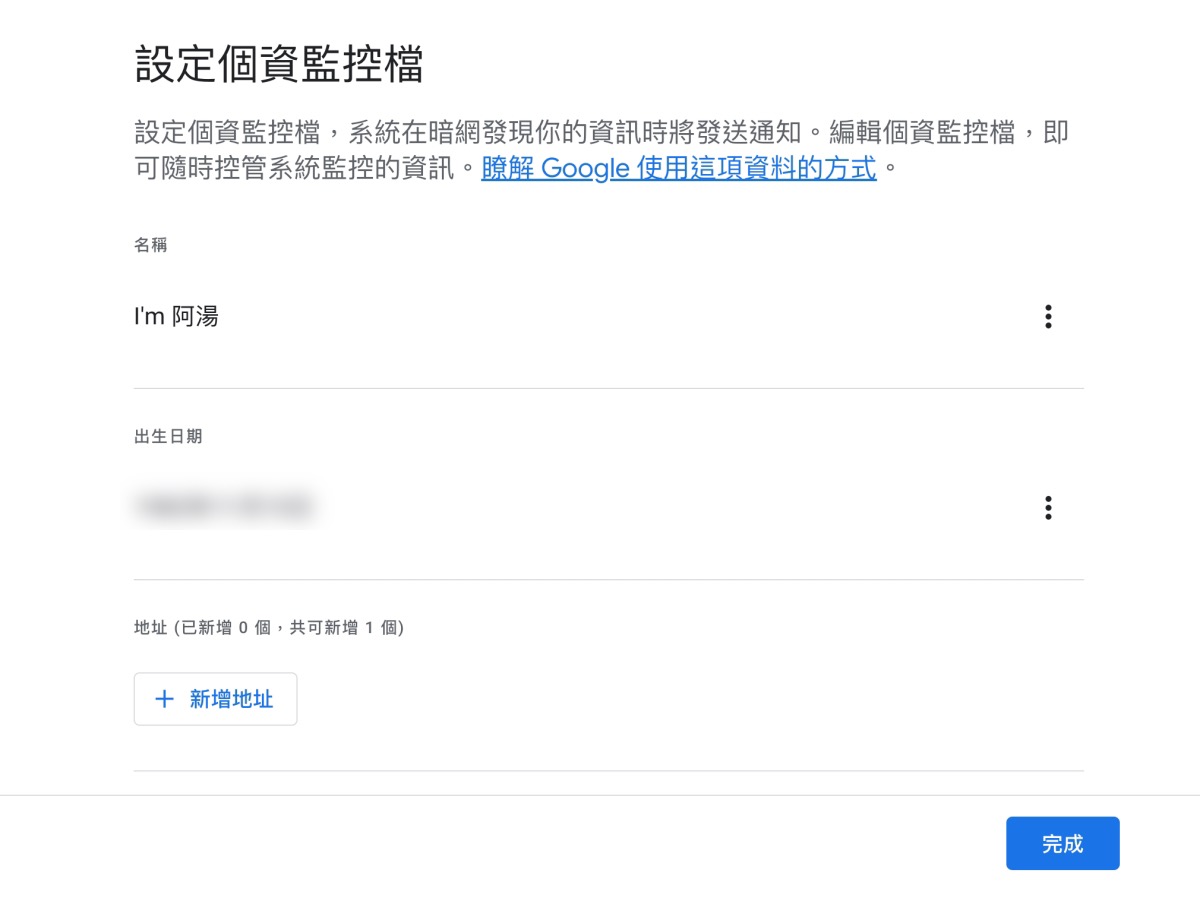Click the 地址 (已新增 0 個) section label

tap(269, 628)
